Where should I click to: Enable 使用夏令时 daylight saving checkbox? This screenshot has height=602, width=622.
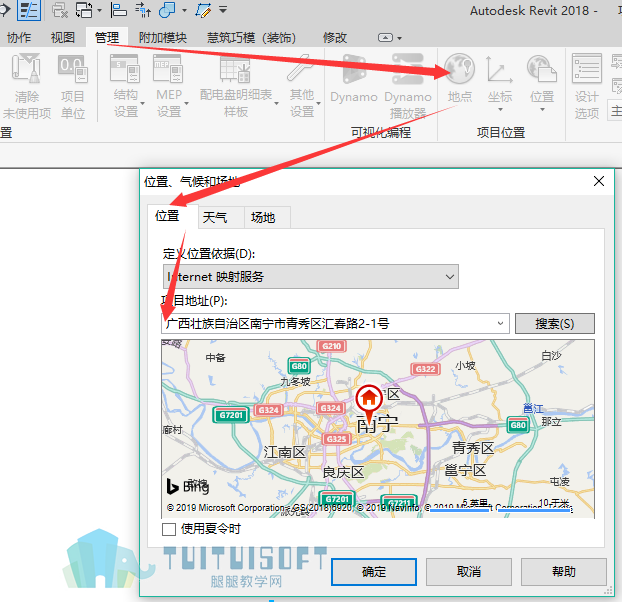[169, 529]
